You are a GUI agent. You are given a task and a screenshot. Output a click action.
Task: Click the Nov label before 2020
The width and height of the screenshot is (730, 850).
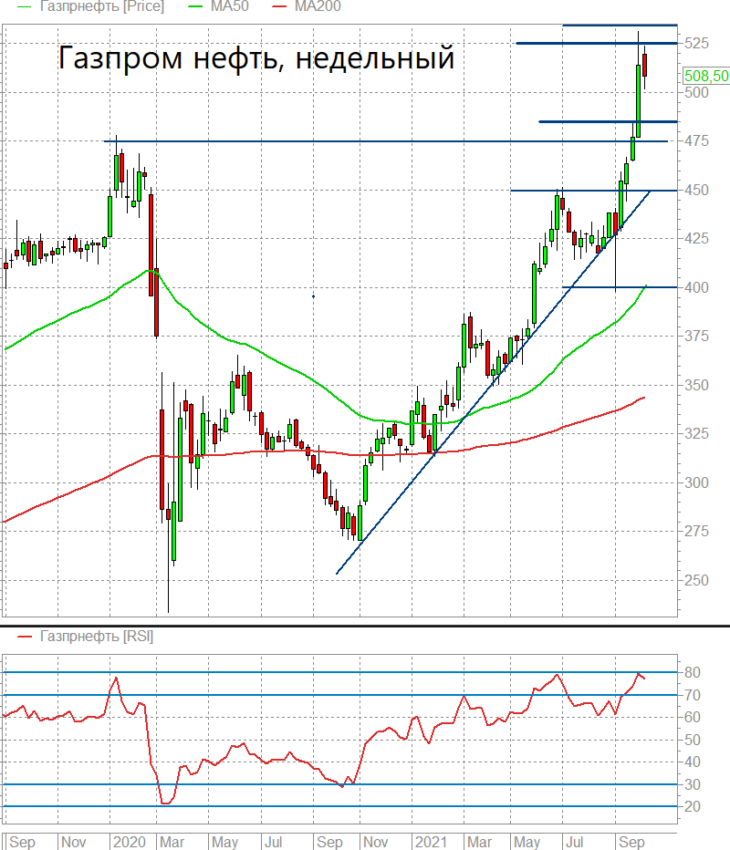pyautogui.click(x=73, y=842)
